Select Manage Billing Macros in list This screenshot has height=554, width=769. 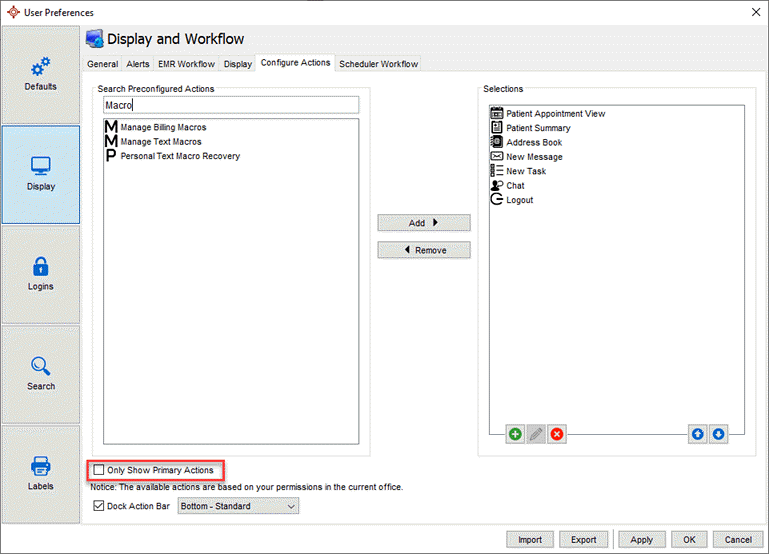(163, 128)
